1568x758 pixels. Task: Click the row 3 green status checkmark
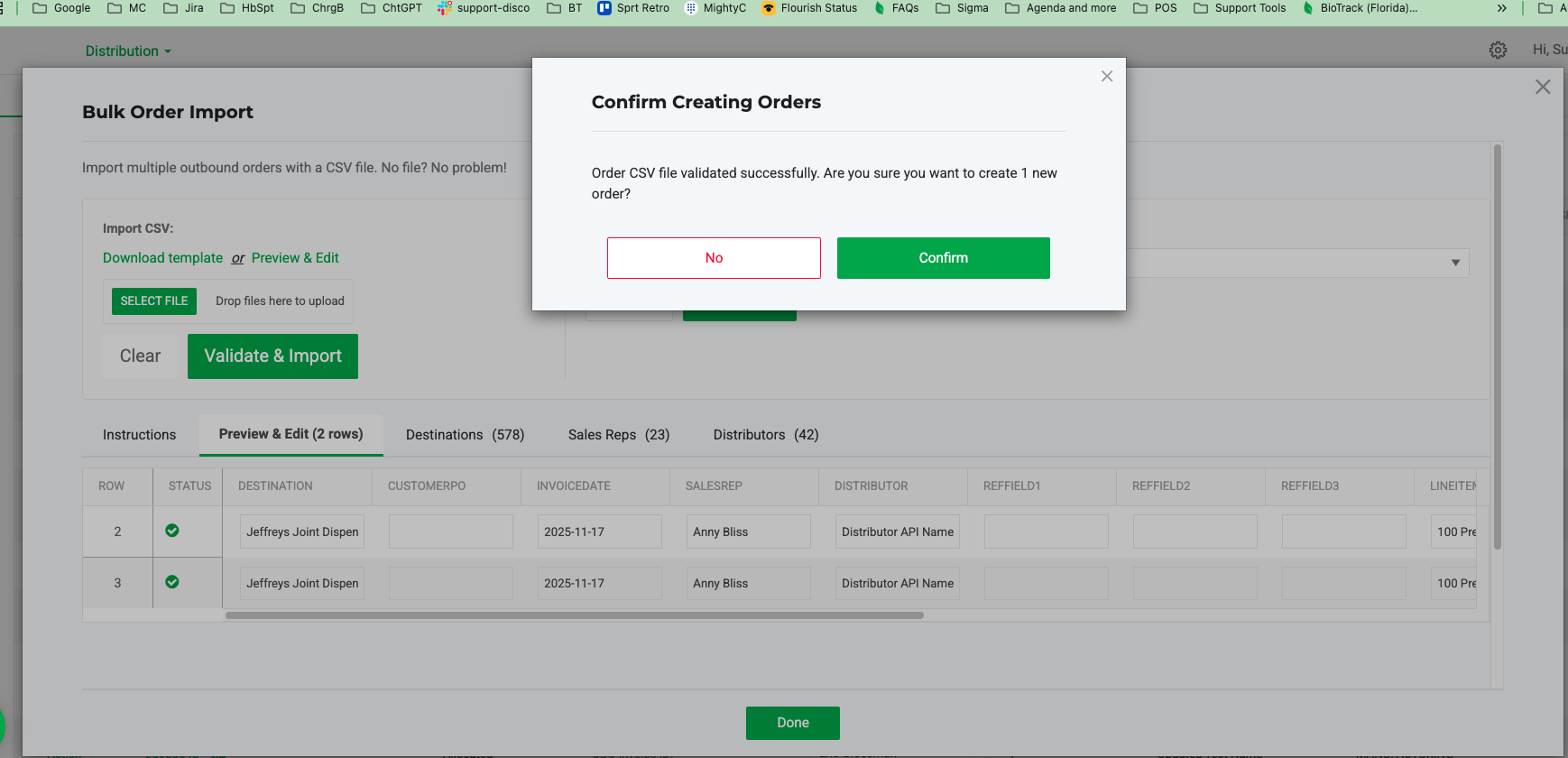(172, 582)
